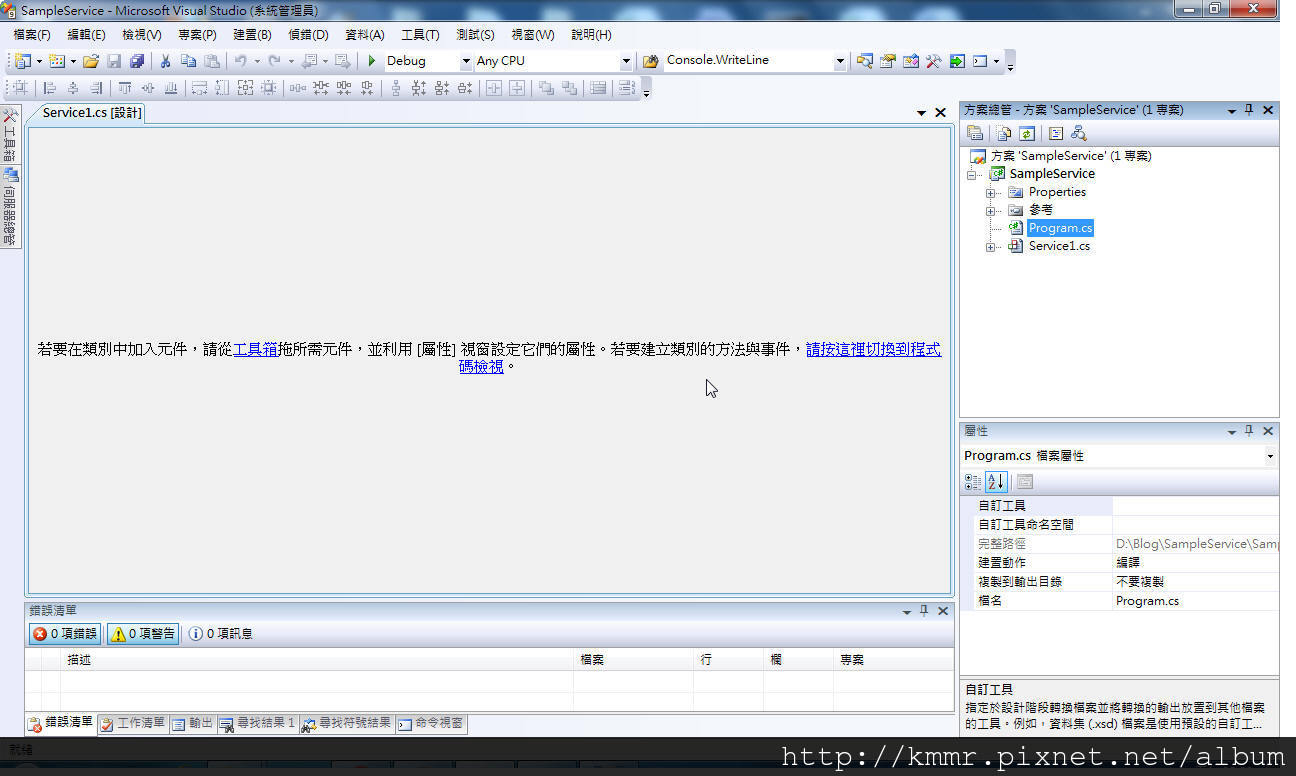Click Refresh icon in Solution Explorer
Image resolution: width=1296 pixels, height=776 pixels.
click(x=1026, y=133)
